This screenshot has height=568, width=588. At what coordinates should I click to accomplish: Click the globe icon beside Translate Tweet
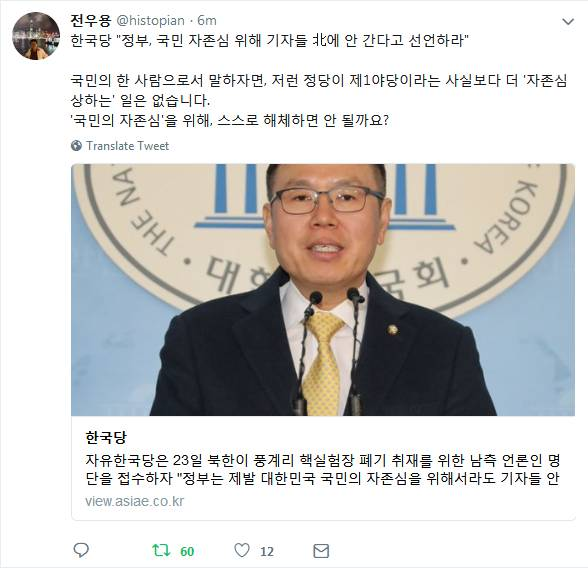click(x=76, y=145)
